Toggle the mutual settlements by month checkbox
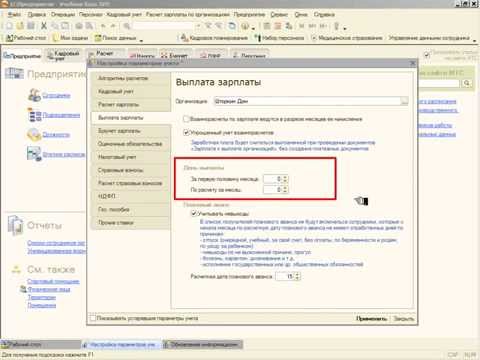480x360 pixels. point(186,119)
